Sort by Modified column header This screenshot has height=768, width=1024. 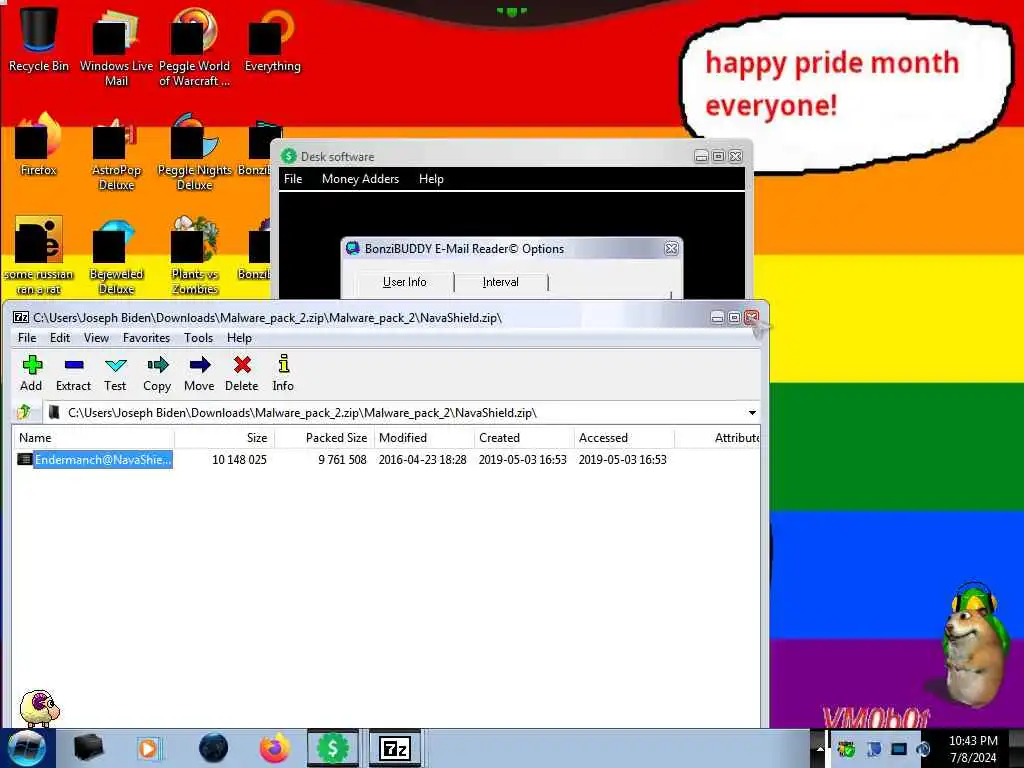424,438
